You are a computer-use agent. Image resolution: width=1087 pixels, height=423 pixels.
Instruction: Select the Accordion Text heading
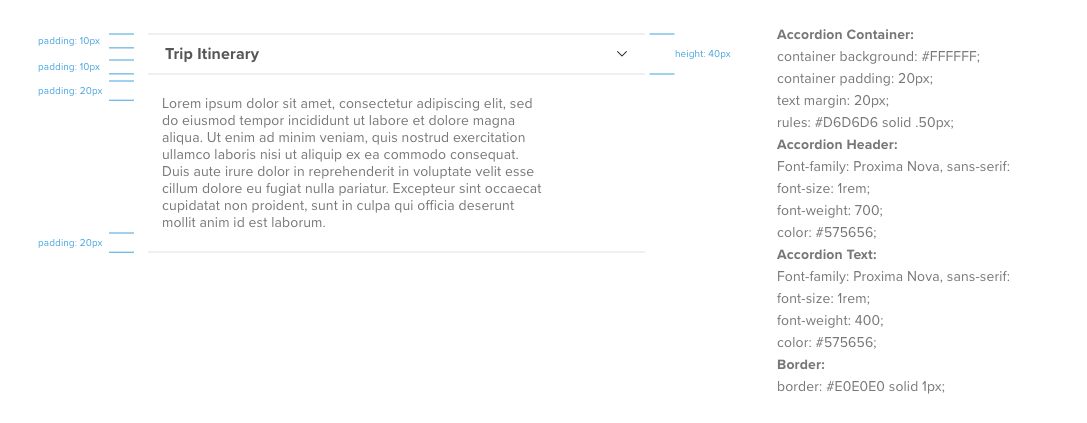827,254
